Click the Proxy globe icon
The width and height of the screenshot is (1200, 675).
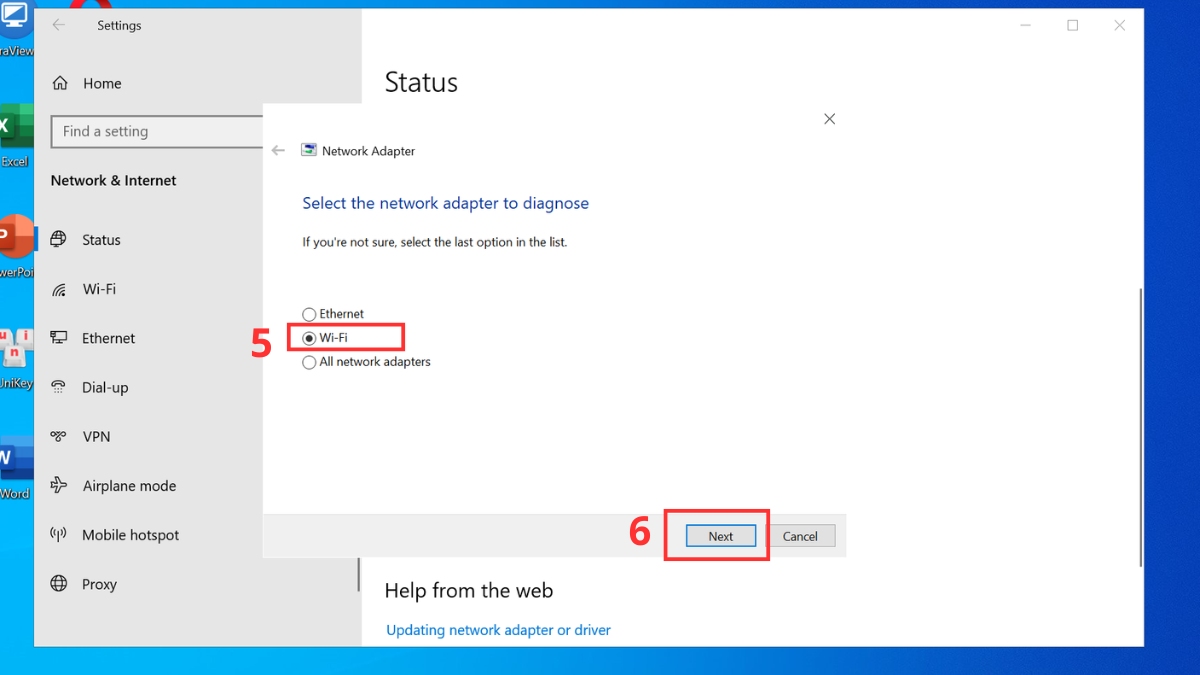point(59,584)
